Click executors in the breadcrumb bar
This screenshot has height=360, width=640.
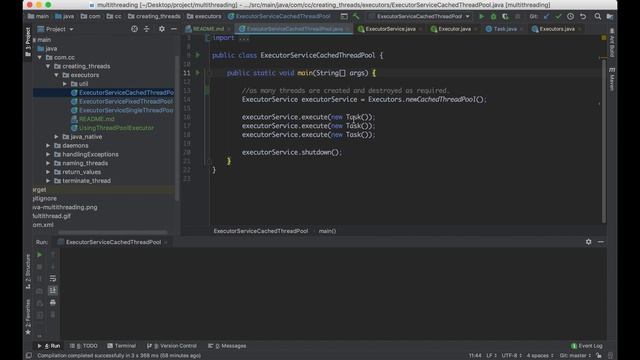(204, 16)
